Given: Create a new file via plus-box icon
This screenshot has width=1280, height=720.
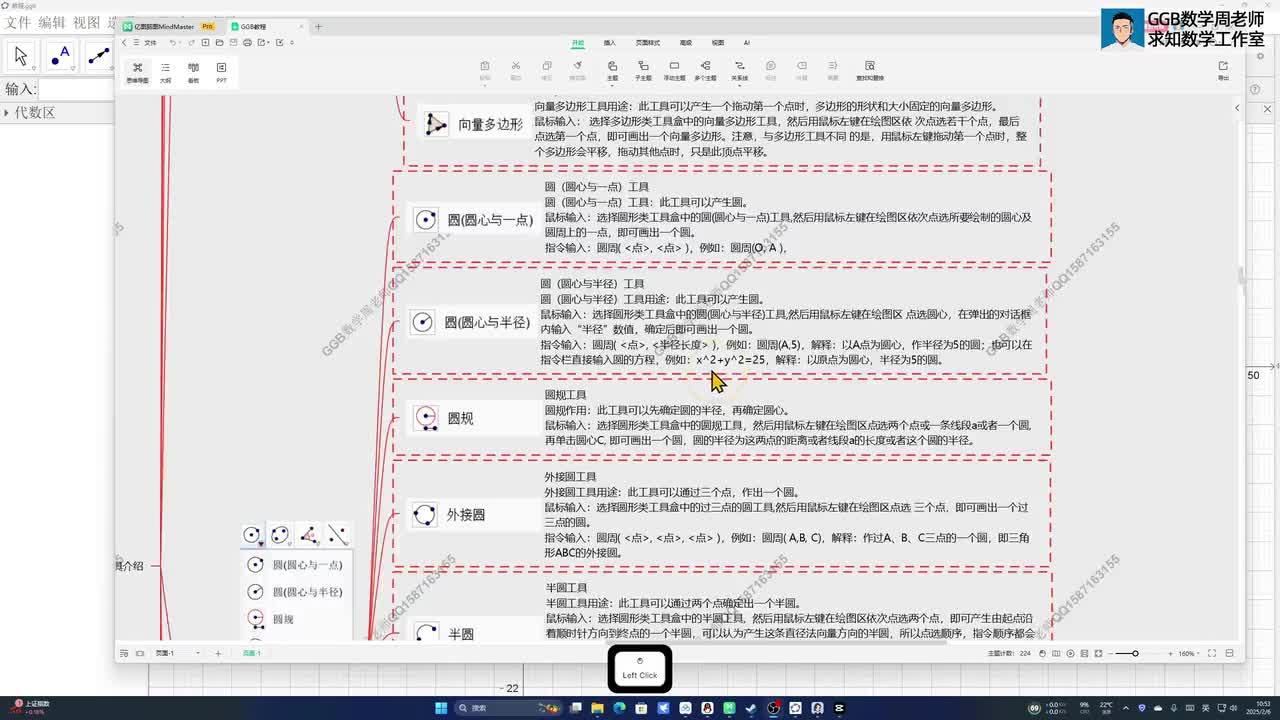Looking at the screenshot, I should 205,43.
